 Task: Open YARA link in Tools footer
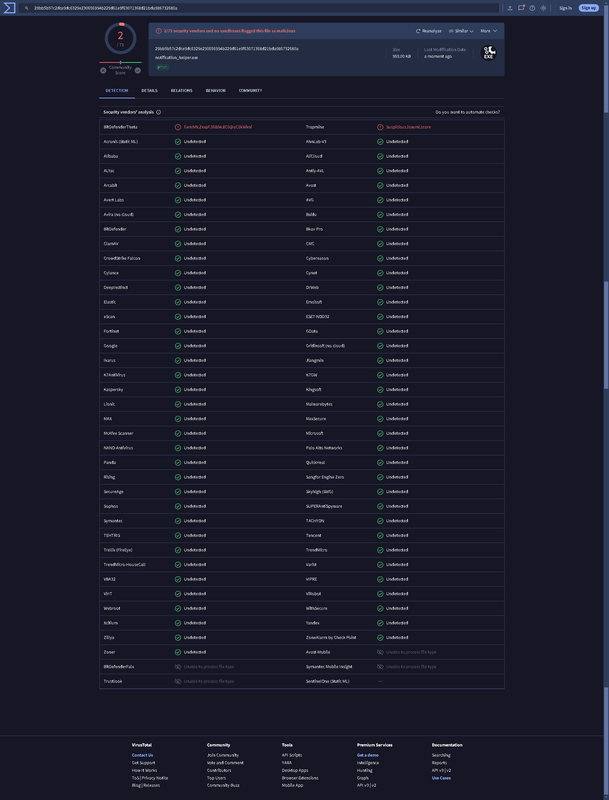click(287, 763)
